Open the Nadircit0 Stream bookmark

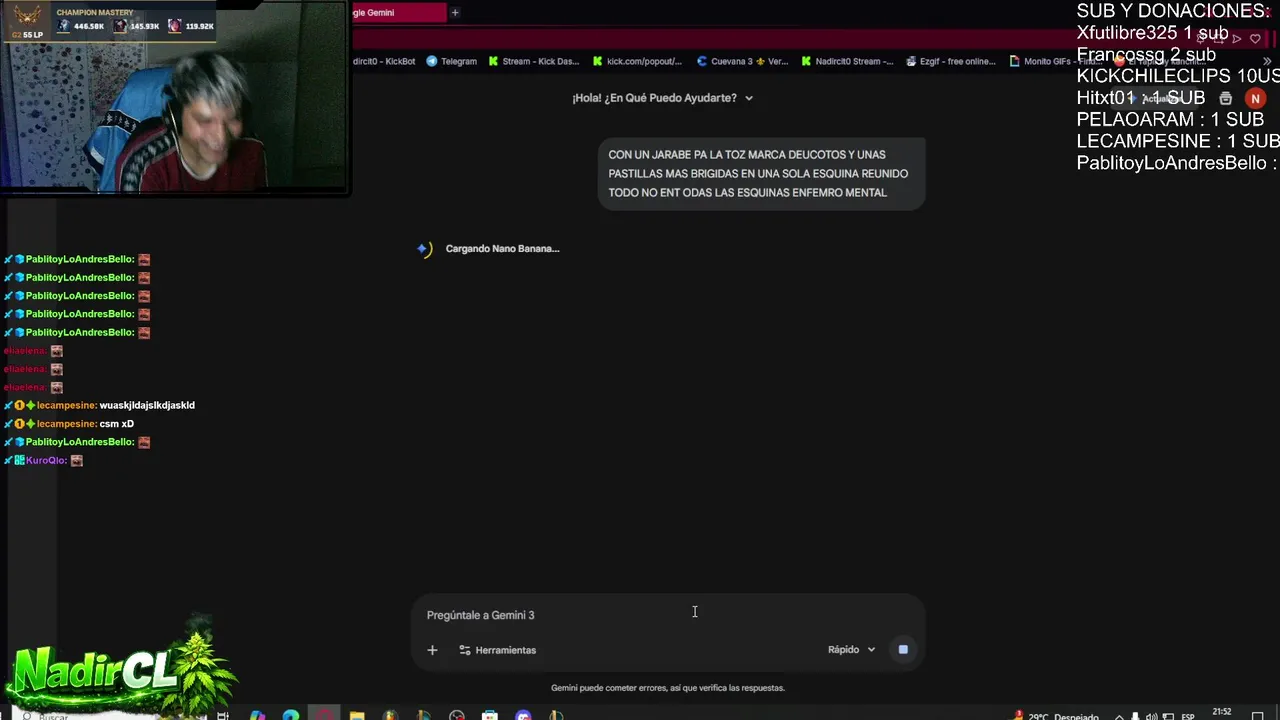(847, 61)
